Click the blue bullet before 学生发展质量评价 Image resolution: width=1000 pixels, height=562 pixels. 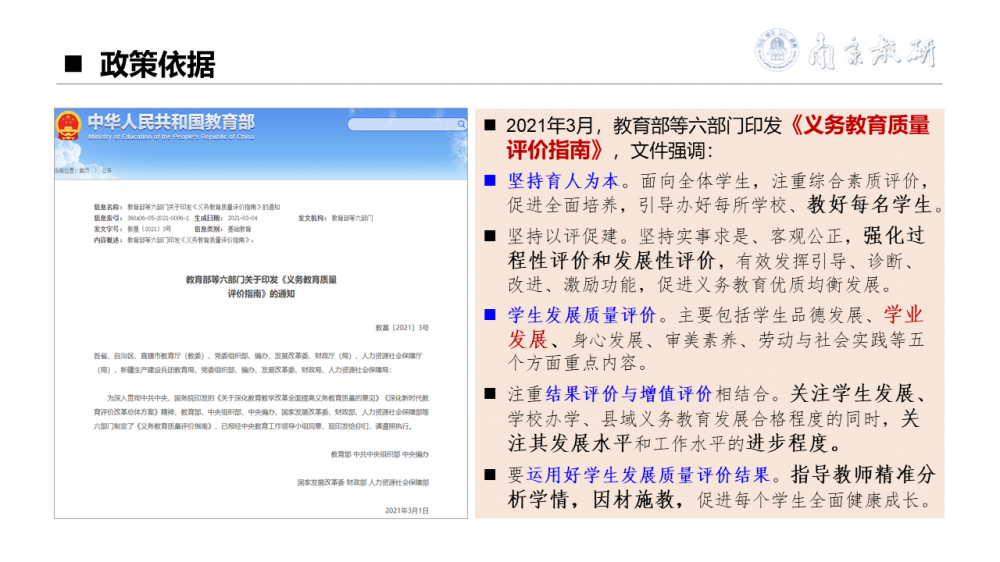(x=490, y=315)
